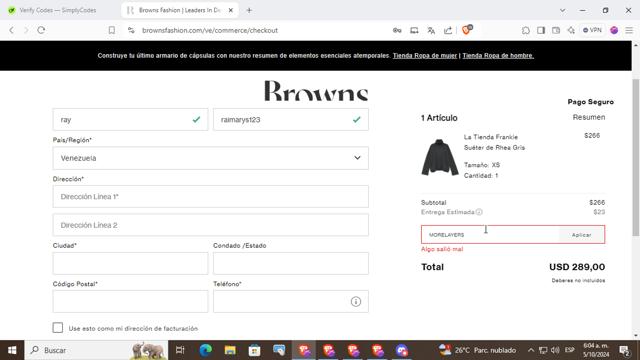Open Microsoft Store from taskbar
The image size is (640, 360).
[255, 350]
